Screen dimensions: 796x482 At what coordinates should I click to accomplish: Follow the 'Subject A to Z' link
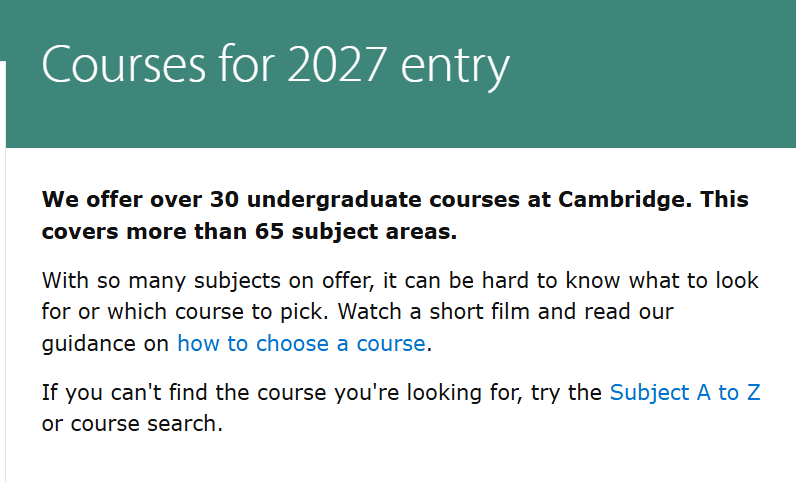coord(685,392)
